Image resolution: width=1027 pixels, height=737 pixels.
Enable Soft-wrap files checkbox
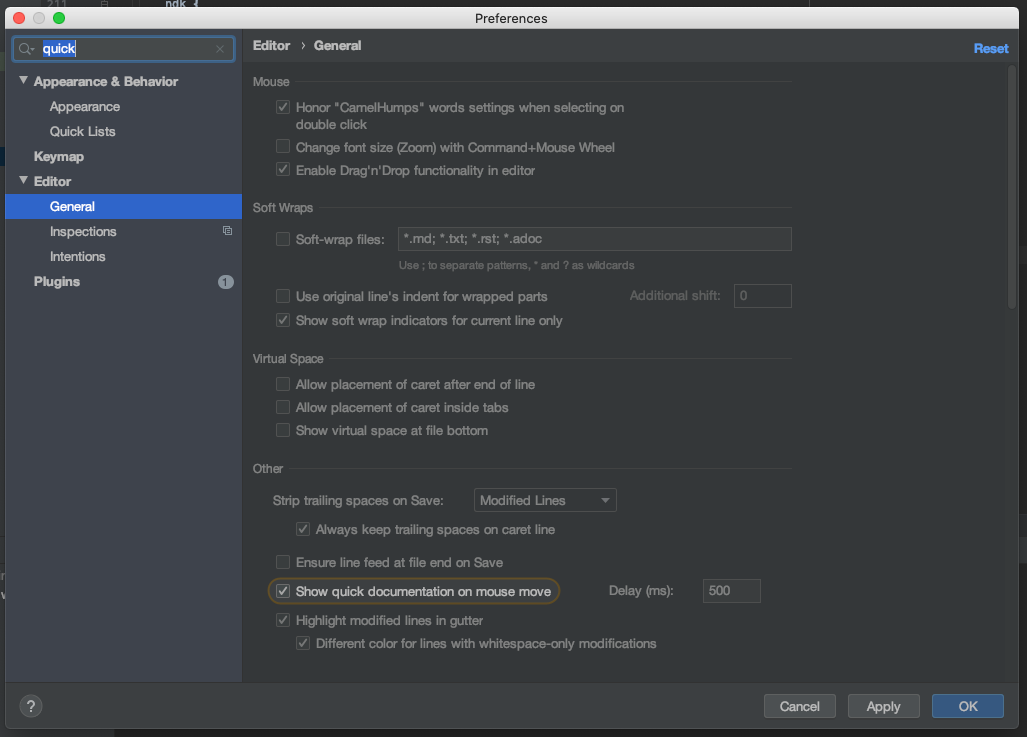coord(283,239)
